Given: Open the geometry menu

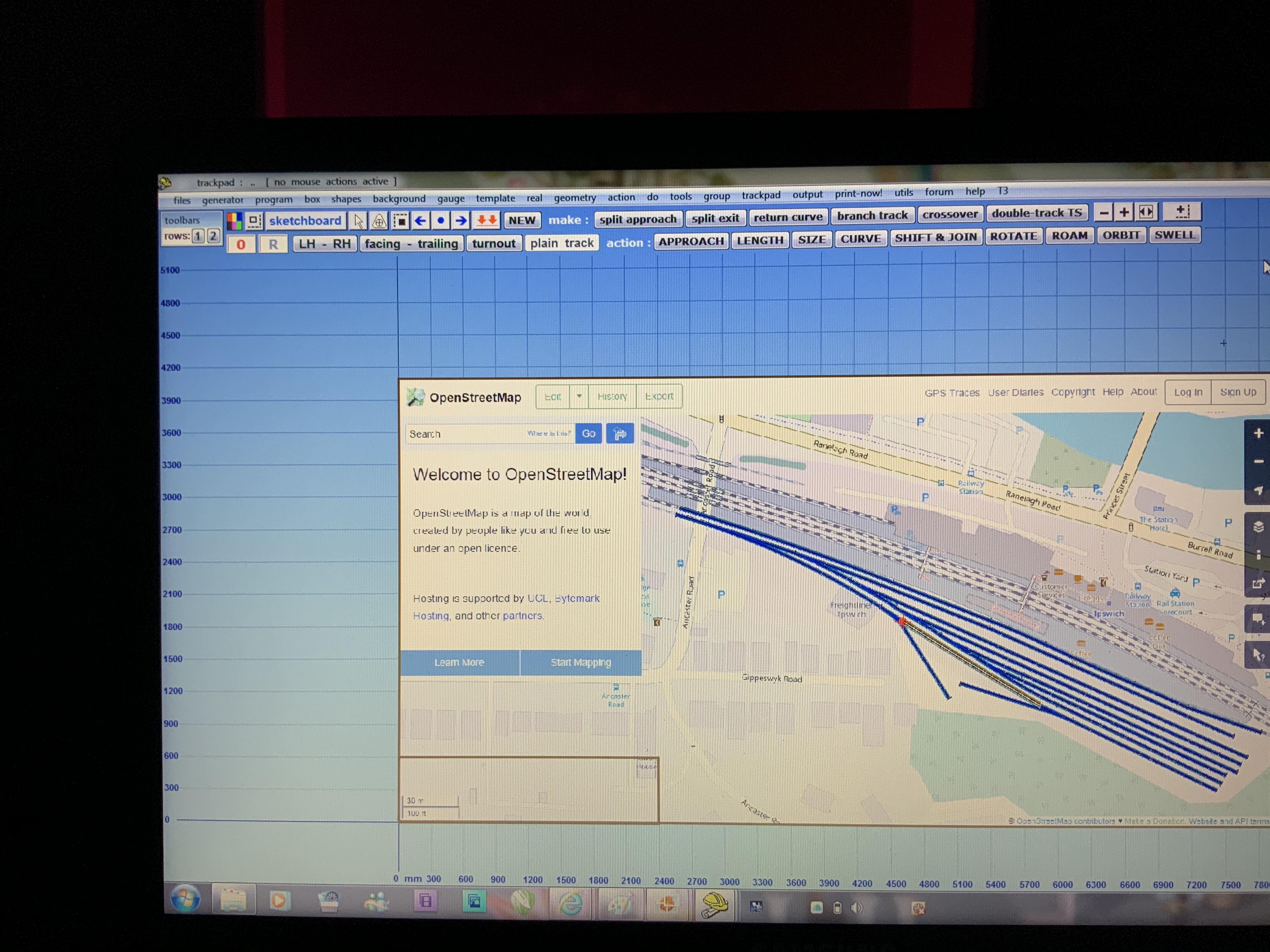Looking at the screenshot, I should pyautogui.click(x=575, y=197).
